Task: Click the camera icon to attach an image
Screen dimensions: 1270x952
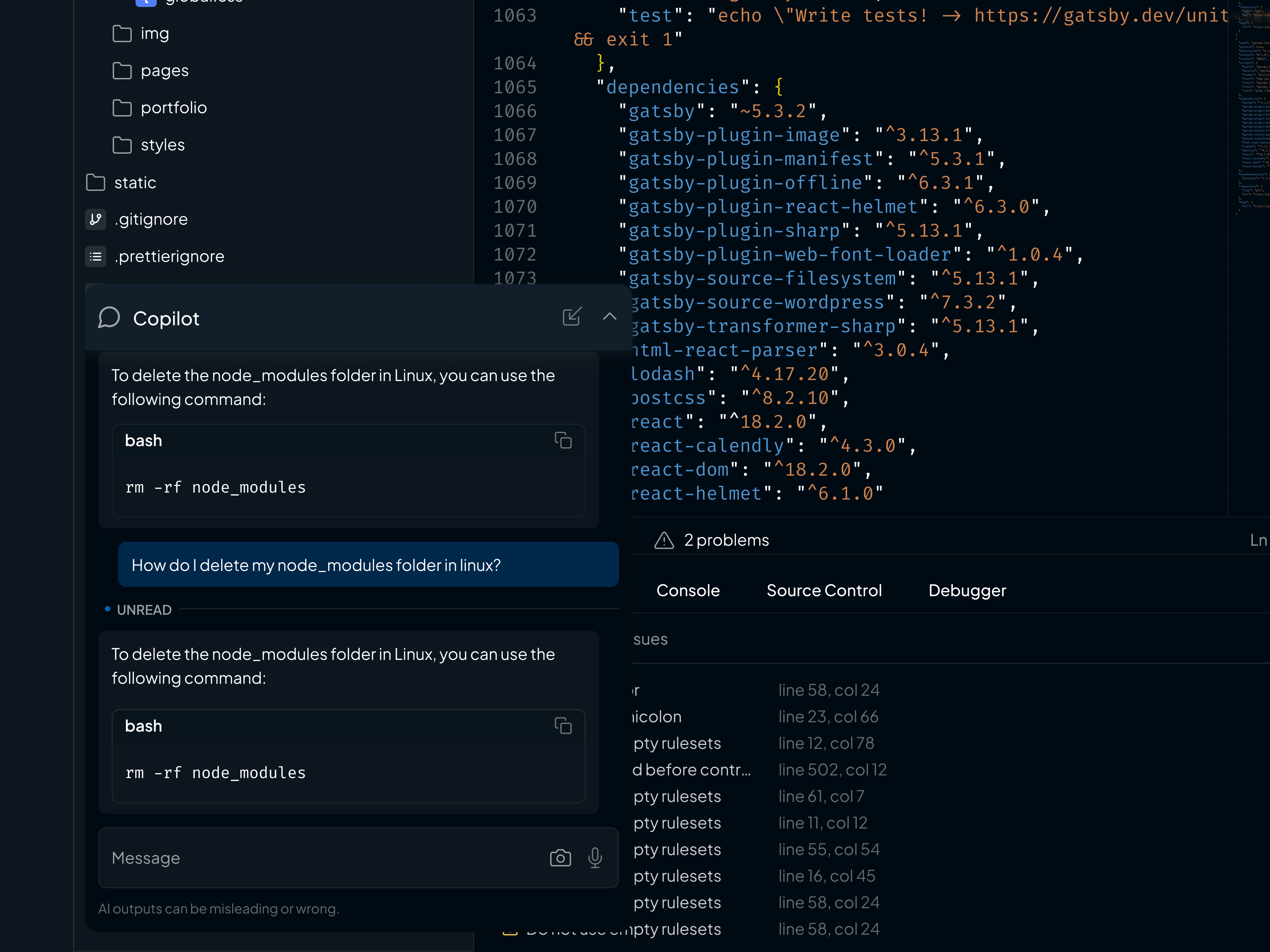Action: pyautogui.click(x=560, y=857)
